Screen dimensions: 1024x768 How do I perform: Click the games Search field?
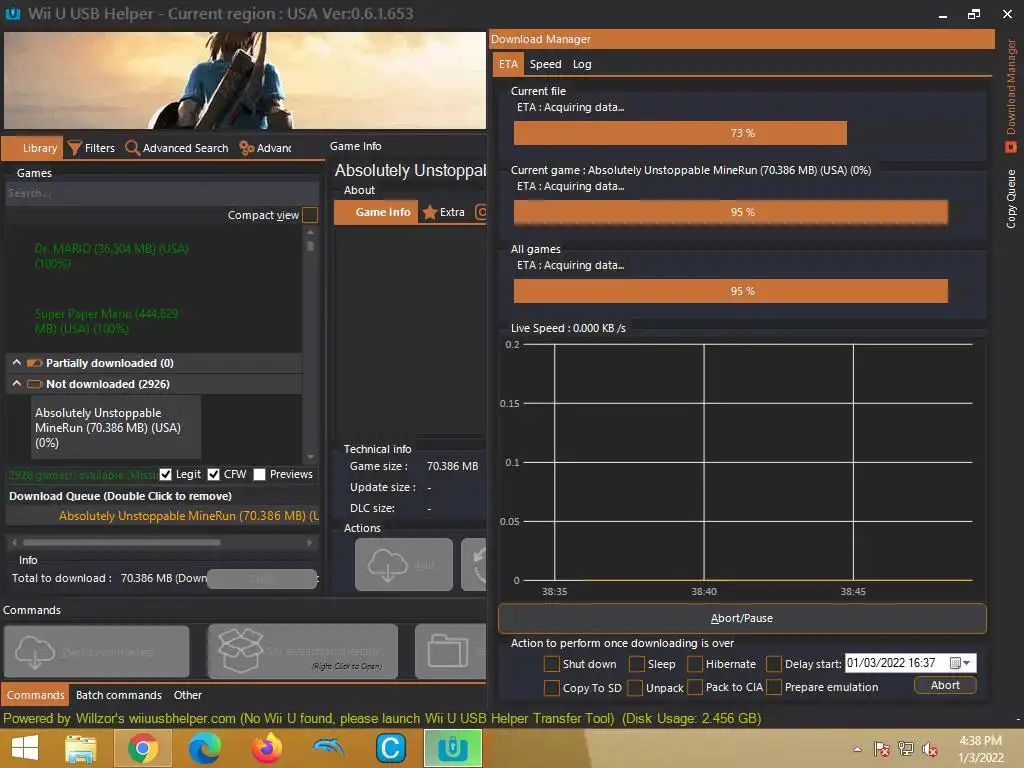(x=162, y=193)
